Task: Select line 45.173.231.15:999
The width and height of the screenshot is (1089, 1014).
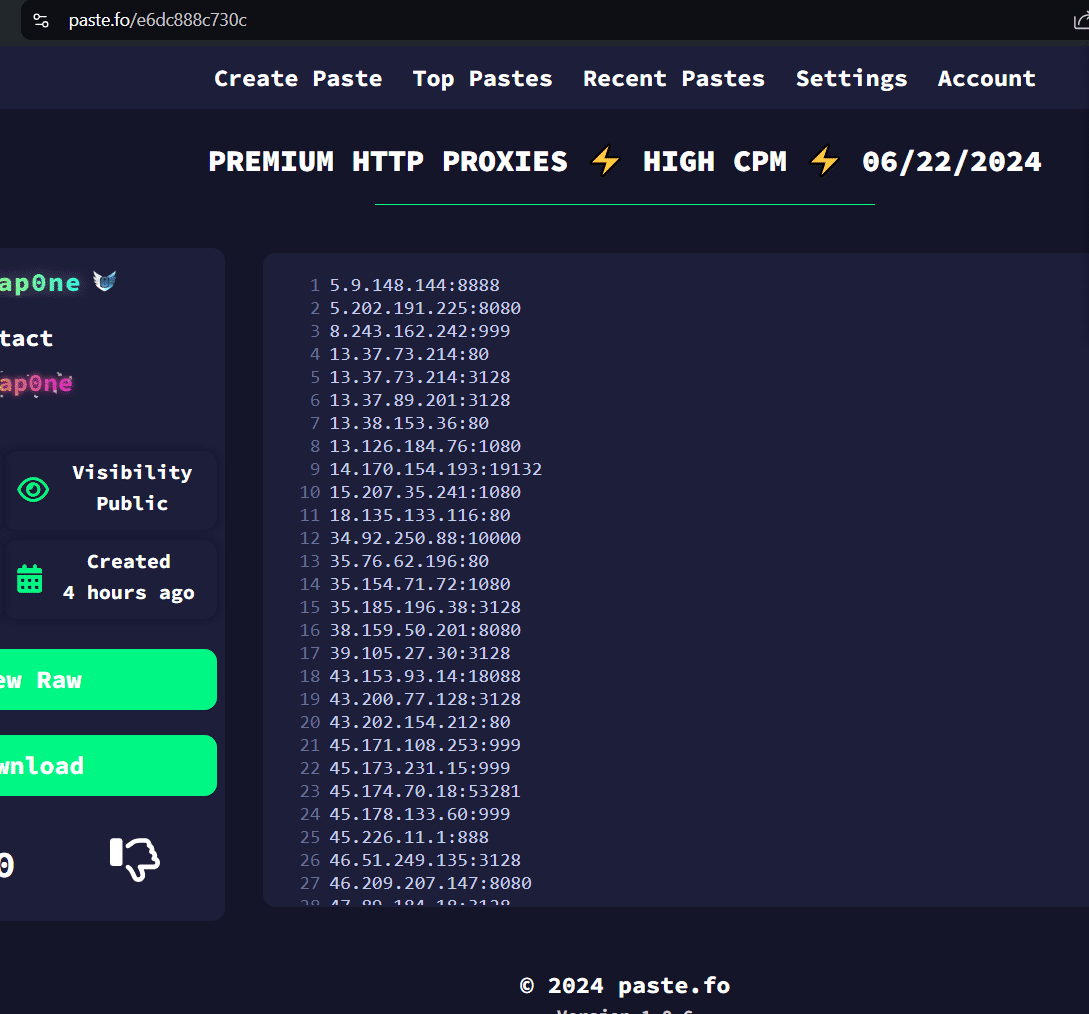Action: pos(419,768)
